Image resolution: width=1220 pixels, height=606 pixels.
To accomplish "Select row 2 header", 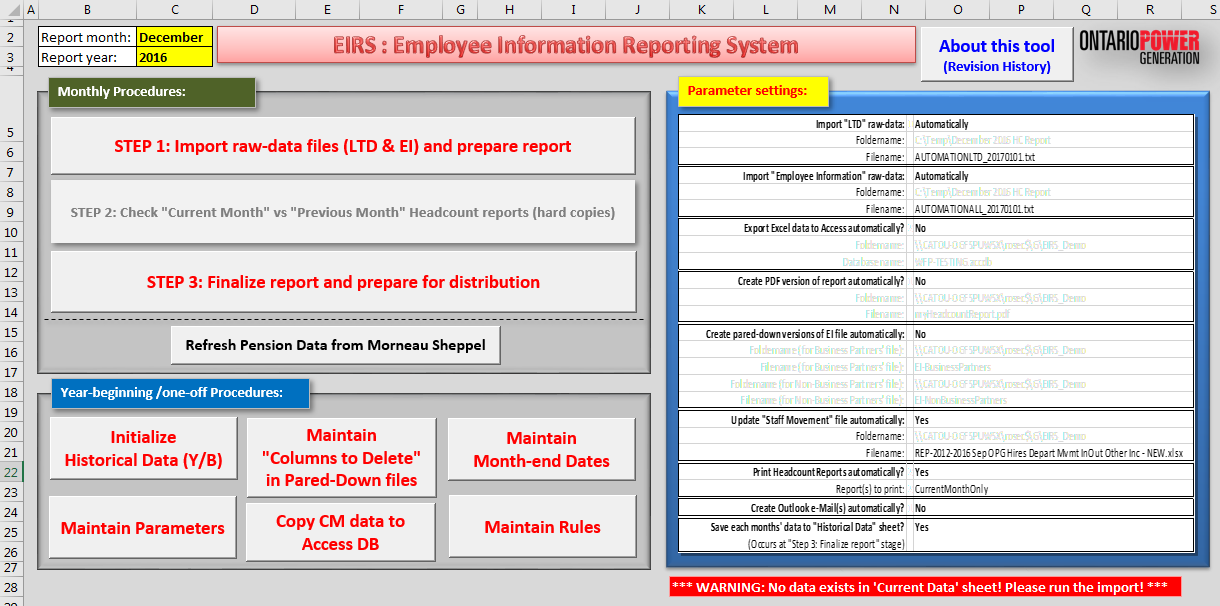I will click(x=10, y=37).
